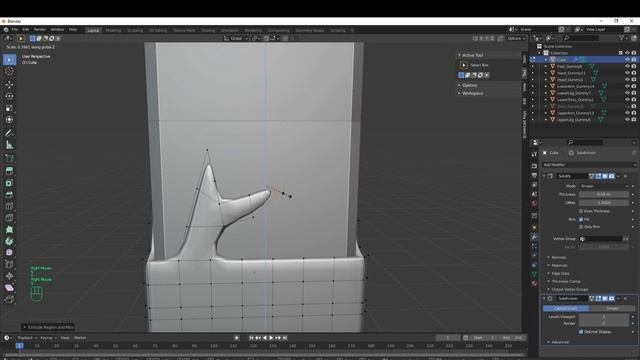Select the Inset Faces tool
The image size is (640, 360).
coord(9,183)
